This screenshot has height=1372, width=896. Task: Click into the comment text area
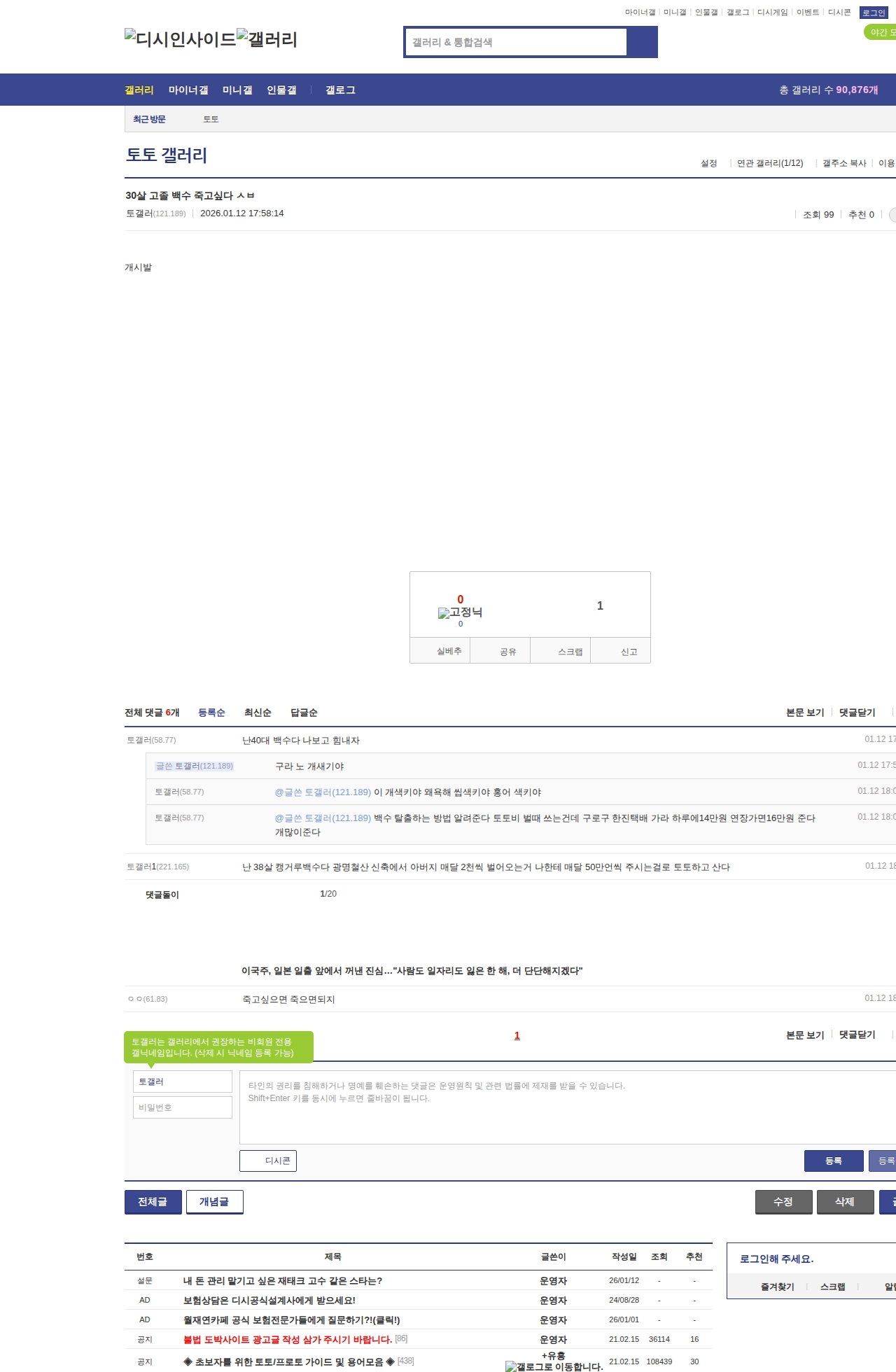click(x=568, y=1107)
